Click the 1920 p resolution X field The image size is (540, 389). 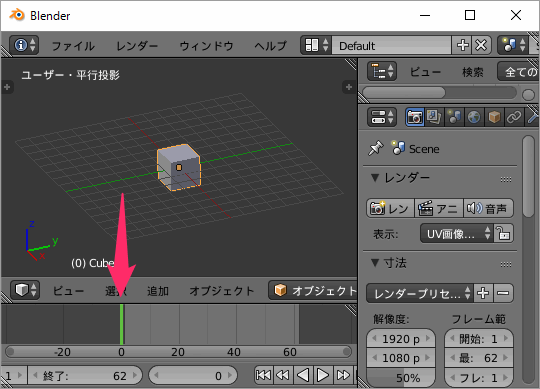[401, 339]
